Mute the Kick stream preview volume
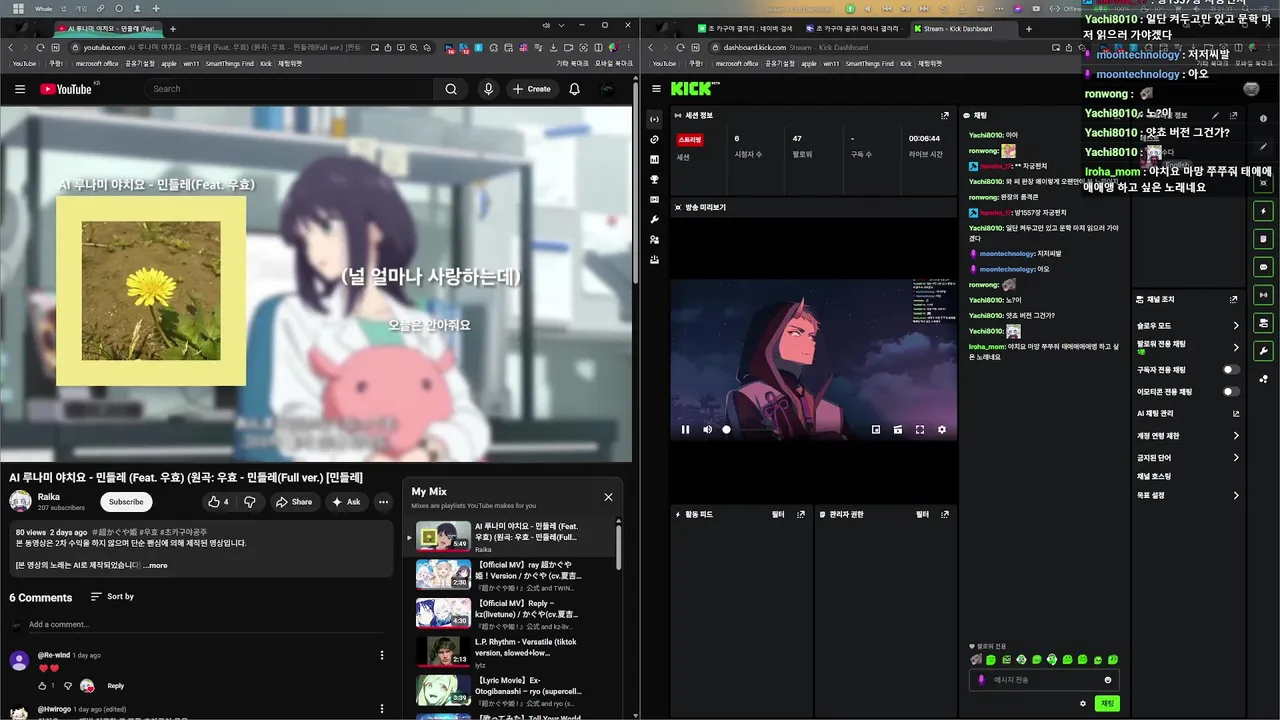 pos(707,430)
